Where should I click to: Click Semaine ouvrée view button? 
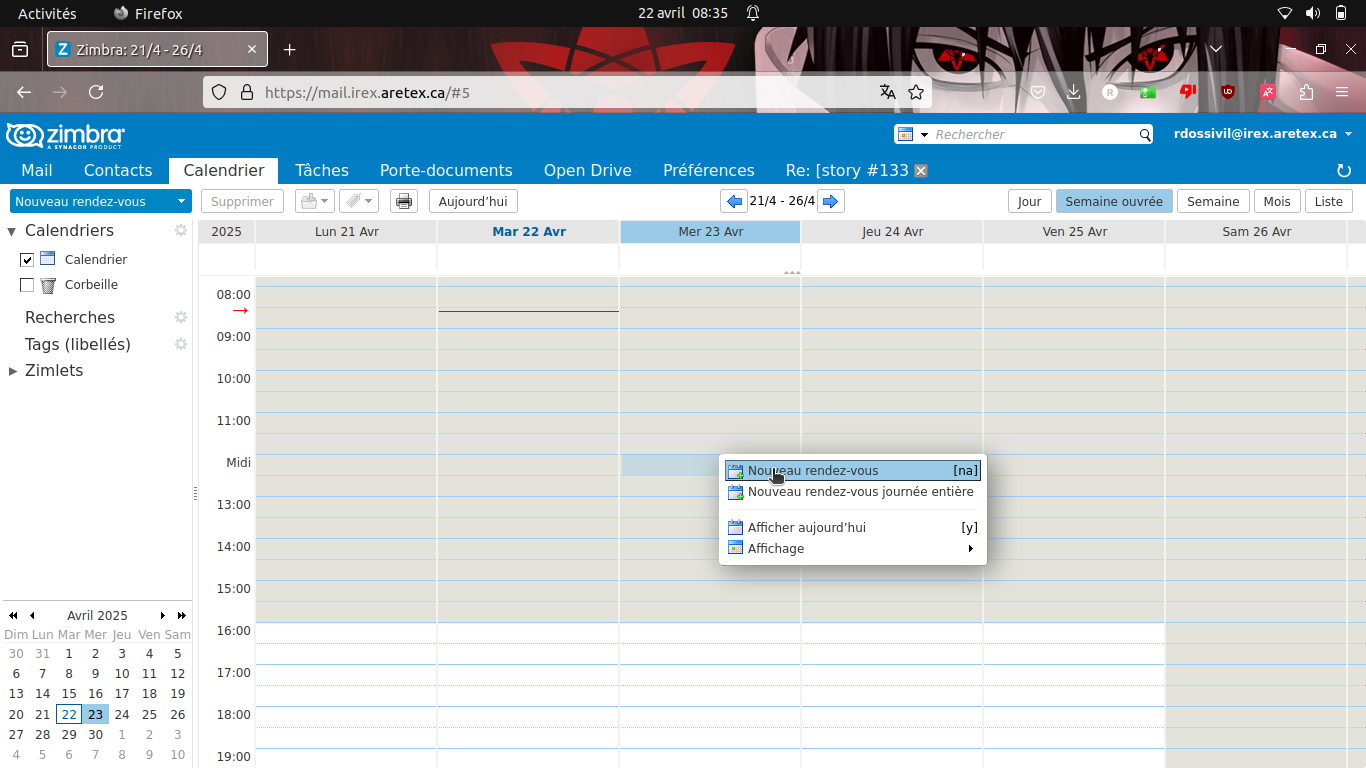[x=1114, y=201]
